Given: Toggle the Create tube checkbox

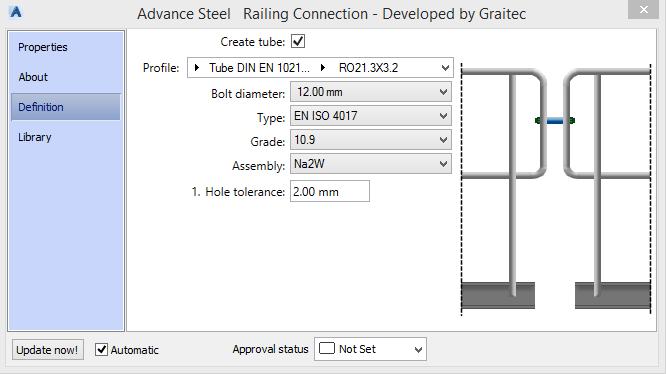Looking at the screenshot, I should click(298, 42).
